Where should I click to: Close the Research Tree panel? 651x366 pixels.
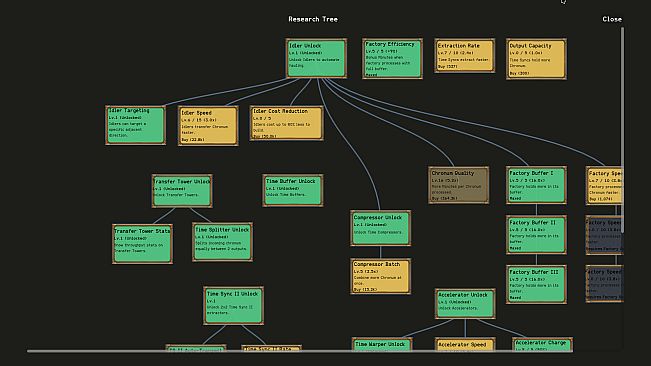coord(612,19)
